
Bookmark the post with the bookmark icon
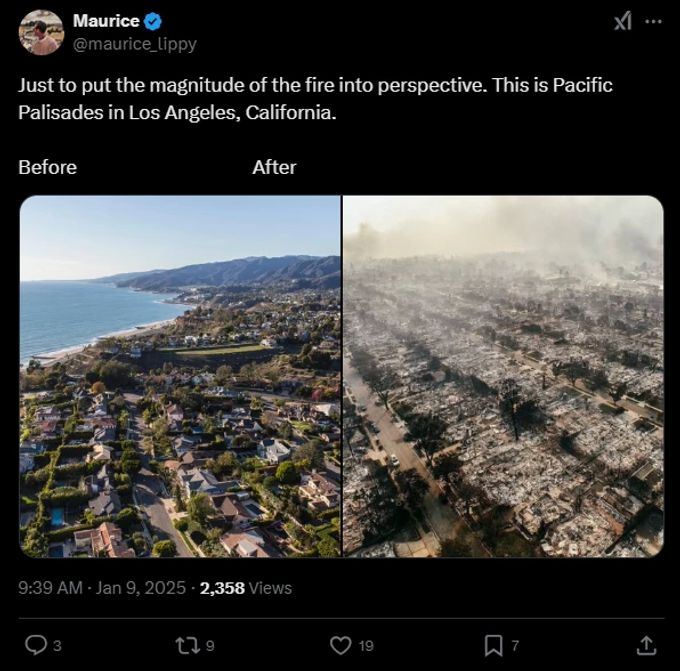(x=494, y=645)
